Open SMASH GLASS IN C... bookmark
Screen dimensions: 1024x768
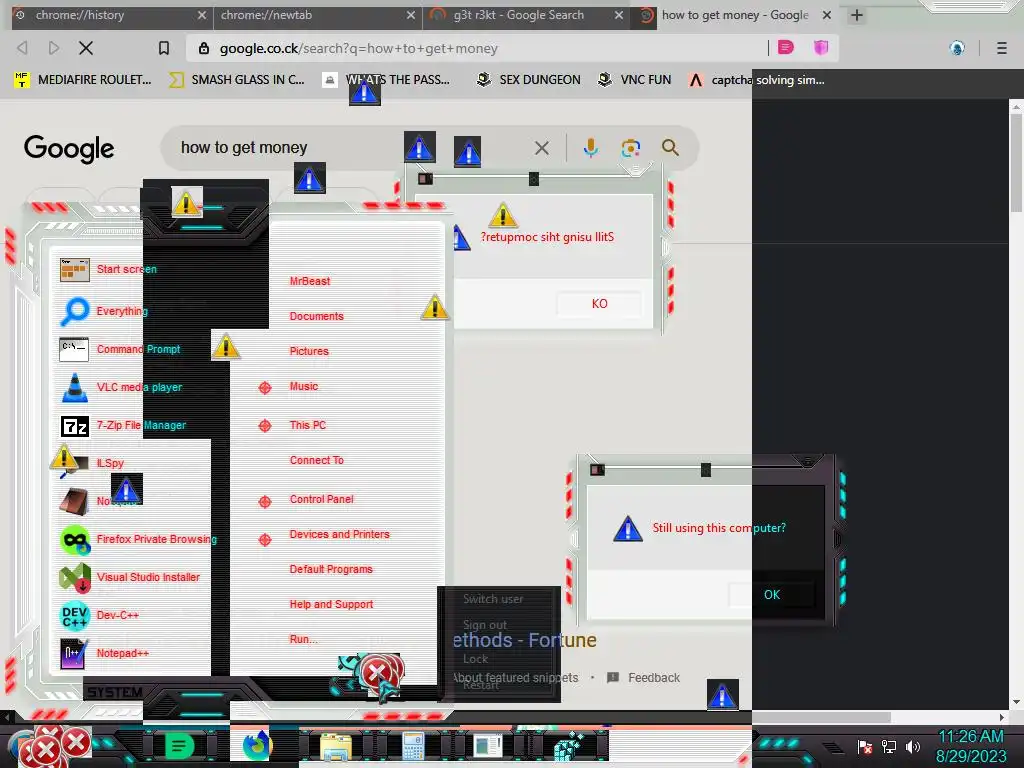236,80
